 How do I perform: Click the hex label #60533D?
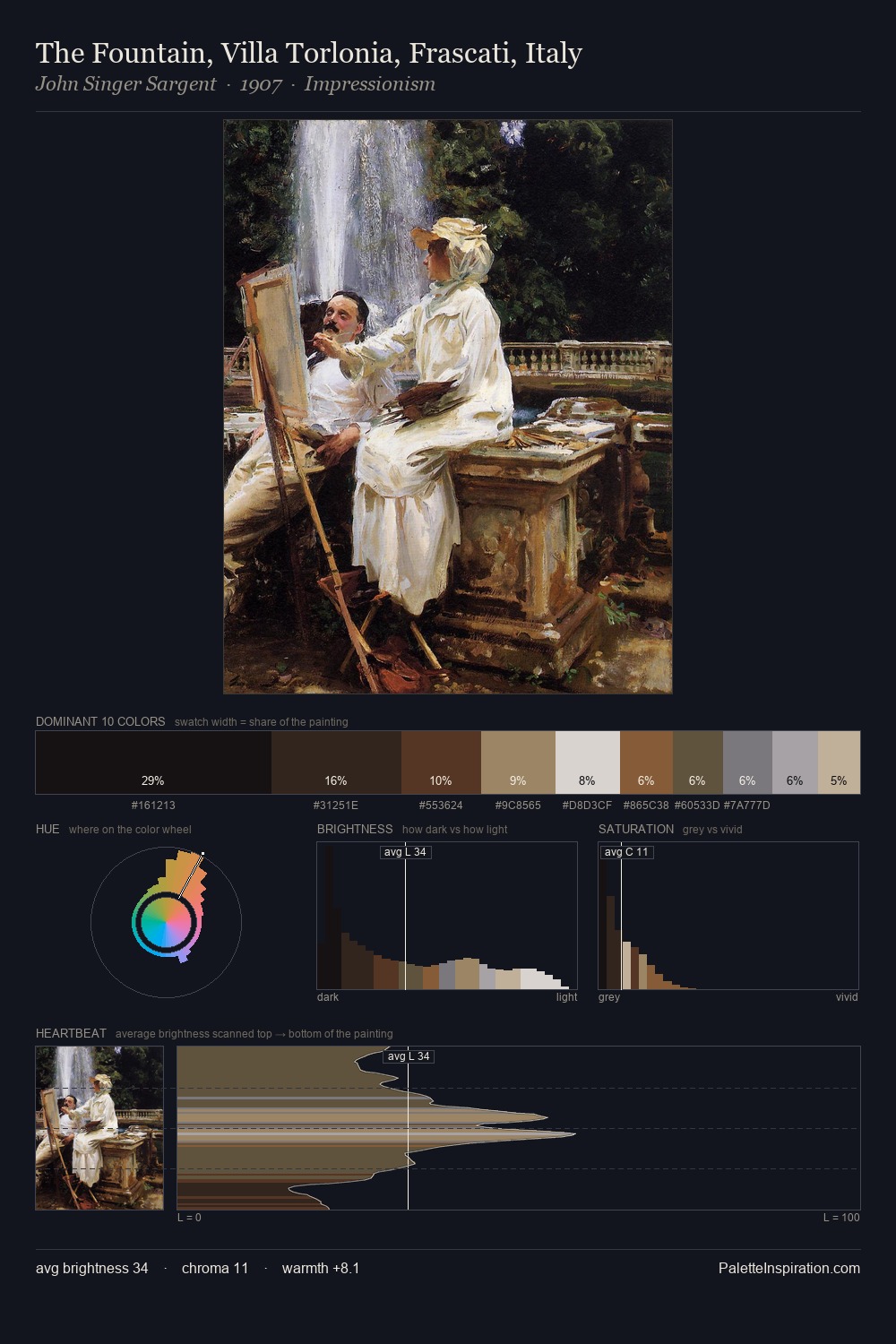tap(697, 806)
